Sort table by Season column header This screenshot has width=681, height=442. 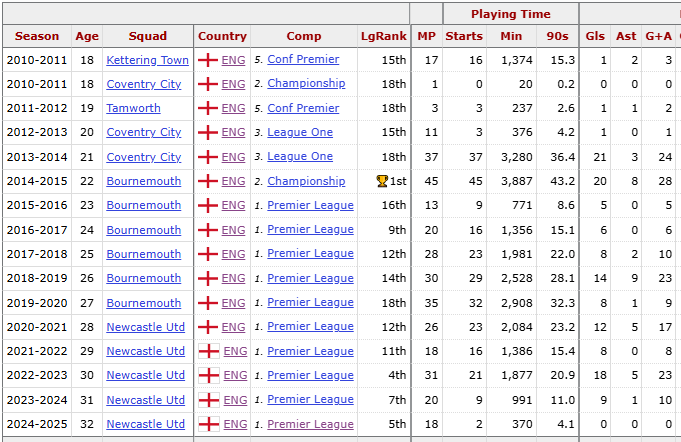[x=37, y=36]
